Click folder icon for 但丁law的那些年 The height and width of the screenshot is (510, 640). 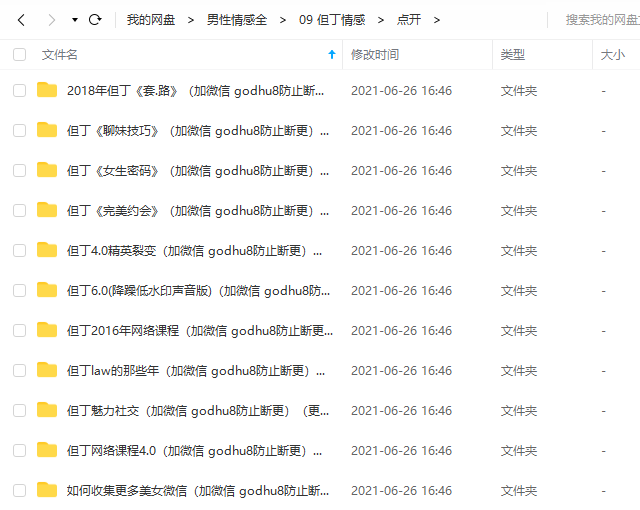click(x=47, y=370)
